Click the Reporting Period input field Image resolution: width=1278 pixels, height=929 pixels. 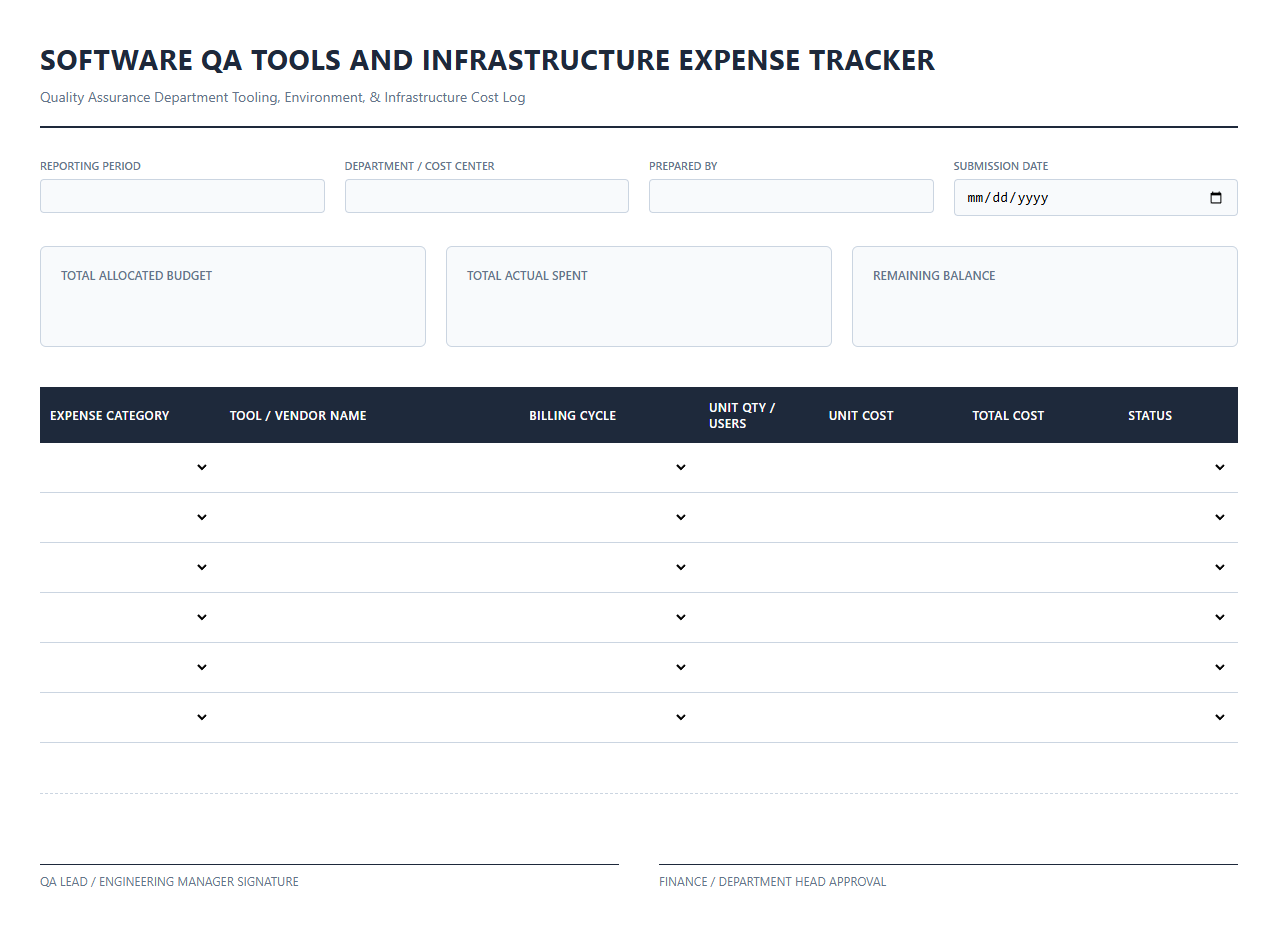pos(182,196)
